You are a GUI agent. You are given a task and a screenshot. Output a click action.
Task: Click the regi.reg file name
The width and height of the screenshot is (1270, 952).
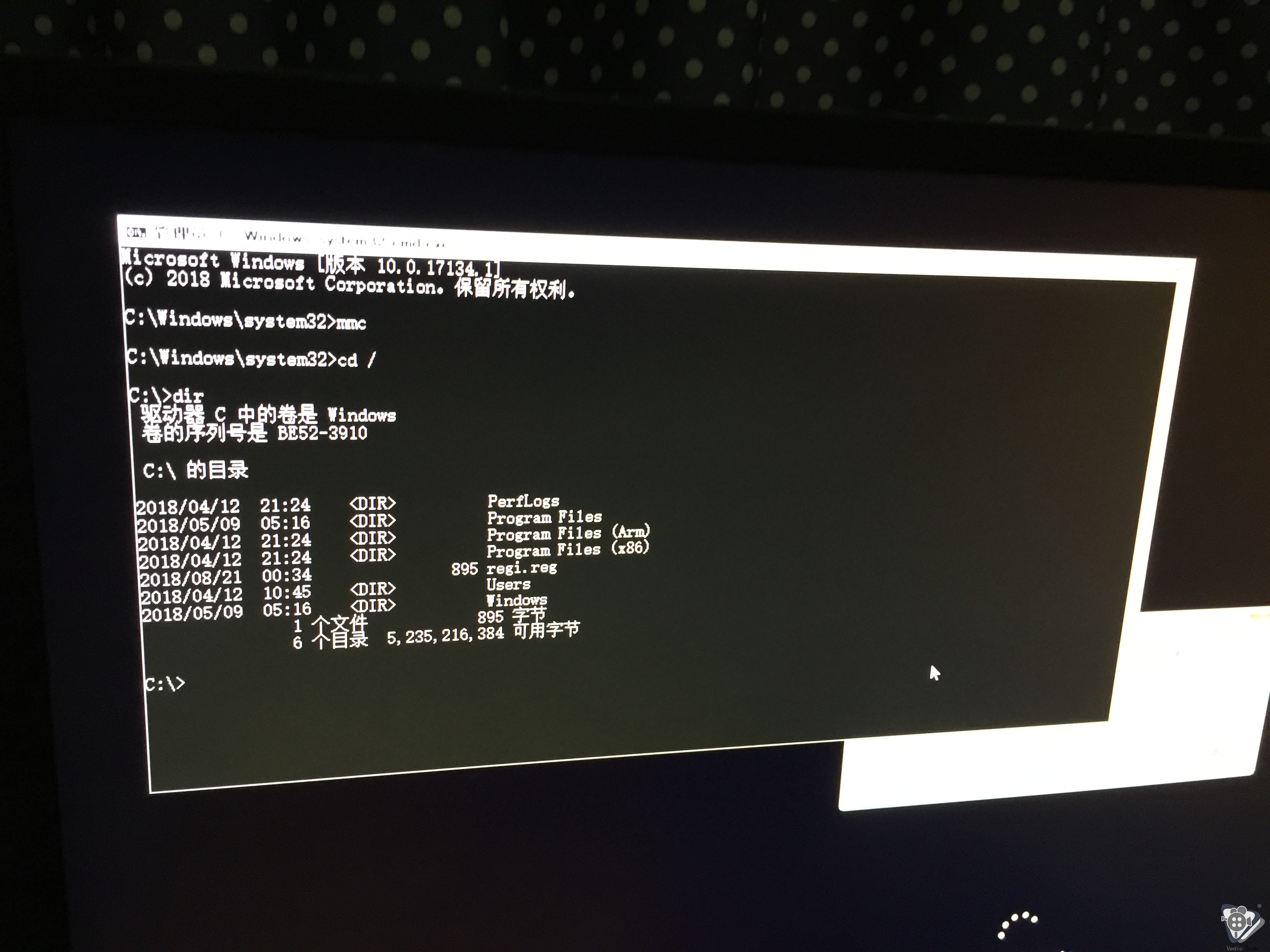pyautogui.click(x=521, y=568)
